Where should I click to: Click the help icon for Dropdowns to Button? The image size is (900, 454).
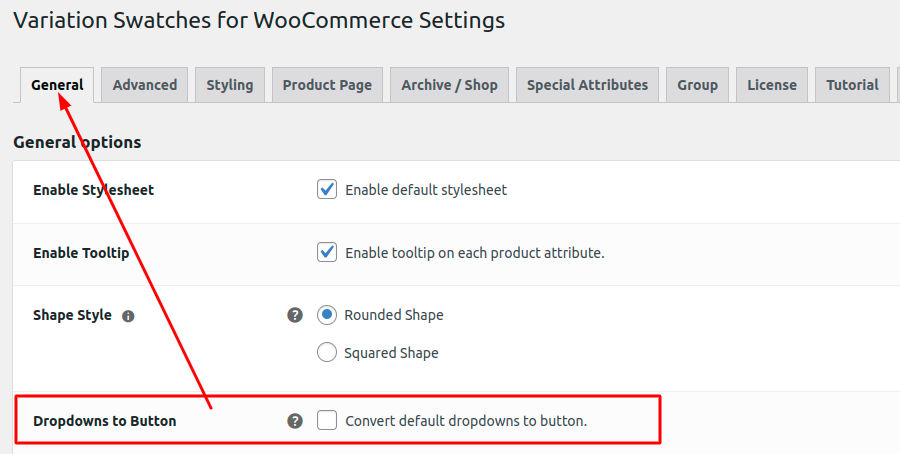(x=295, y=421)
